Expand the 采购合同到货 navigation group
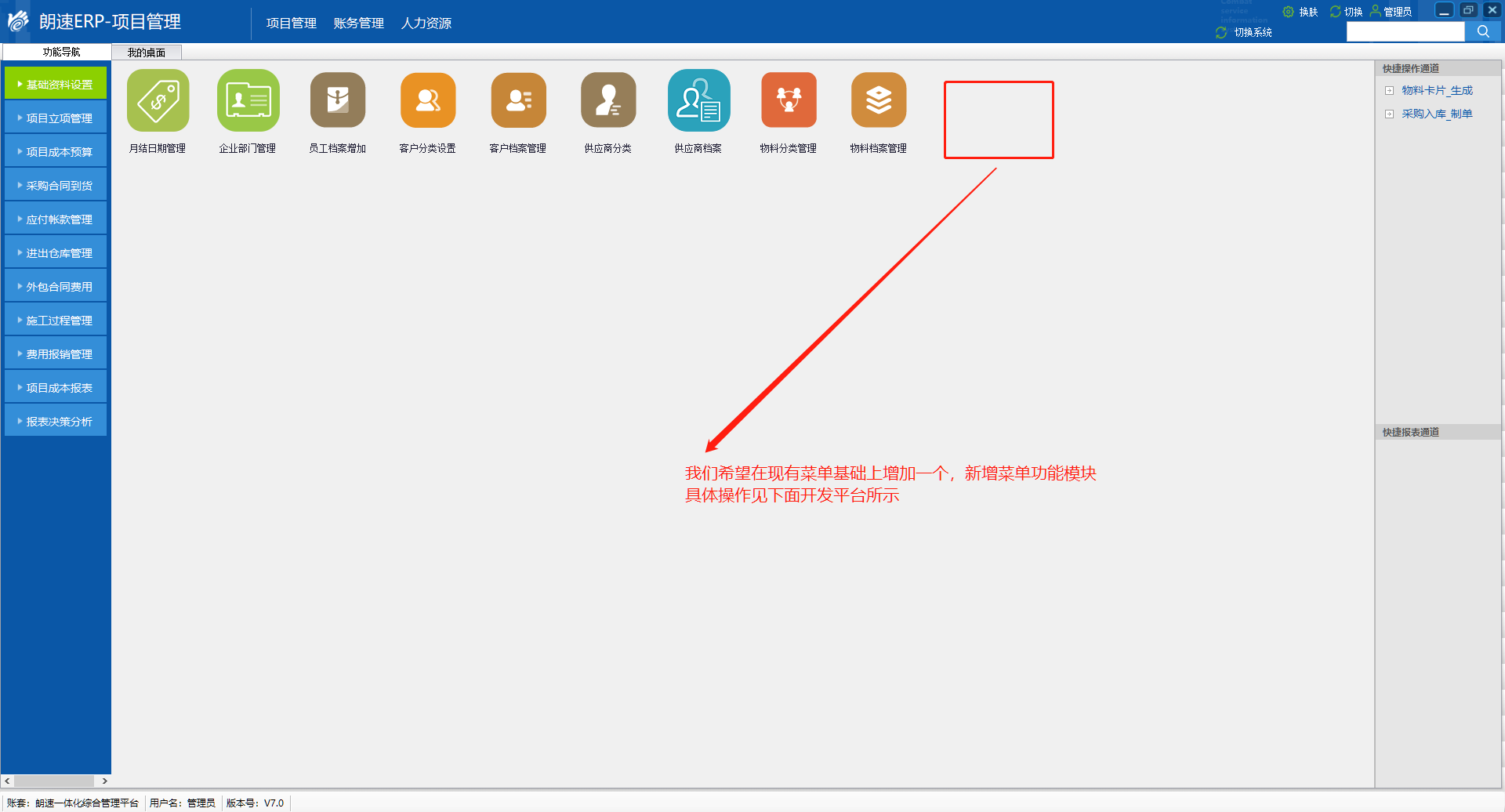The height and width of the screenshot is (812, 1505). pos(56,186)
